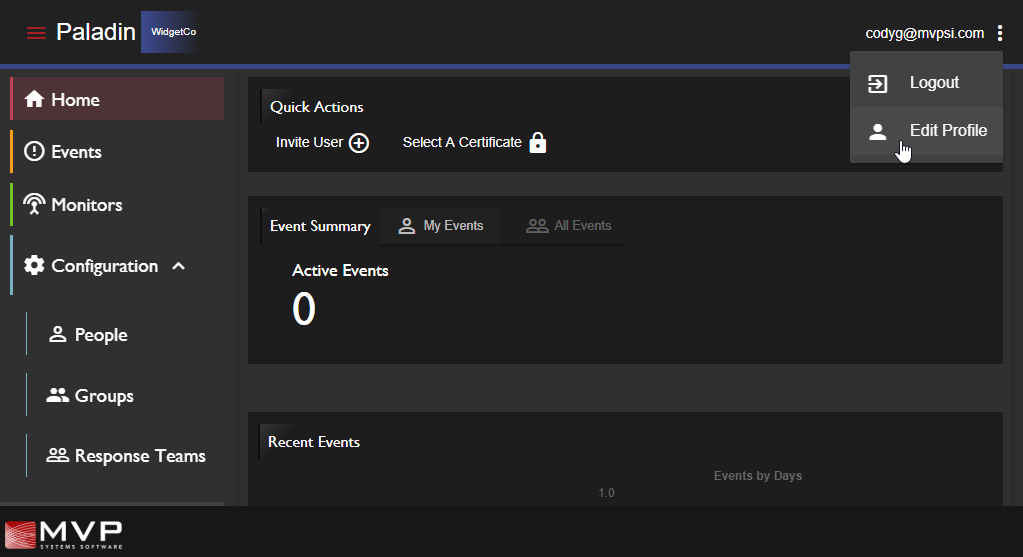Click the three-dot user menu icon
This screenshot has width=1023, height=557.
tap(999, 33)
